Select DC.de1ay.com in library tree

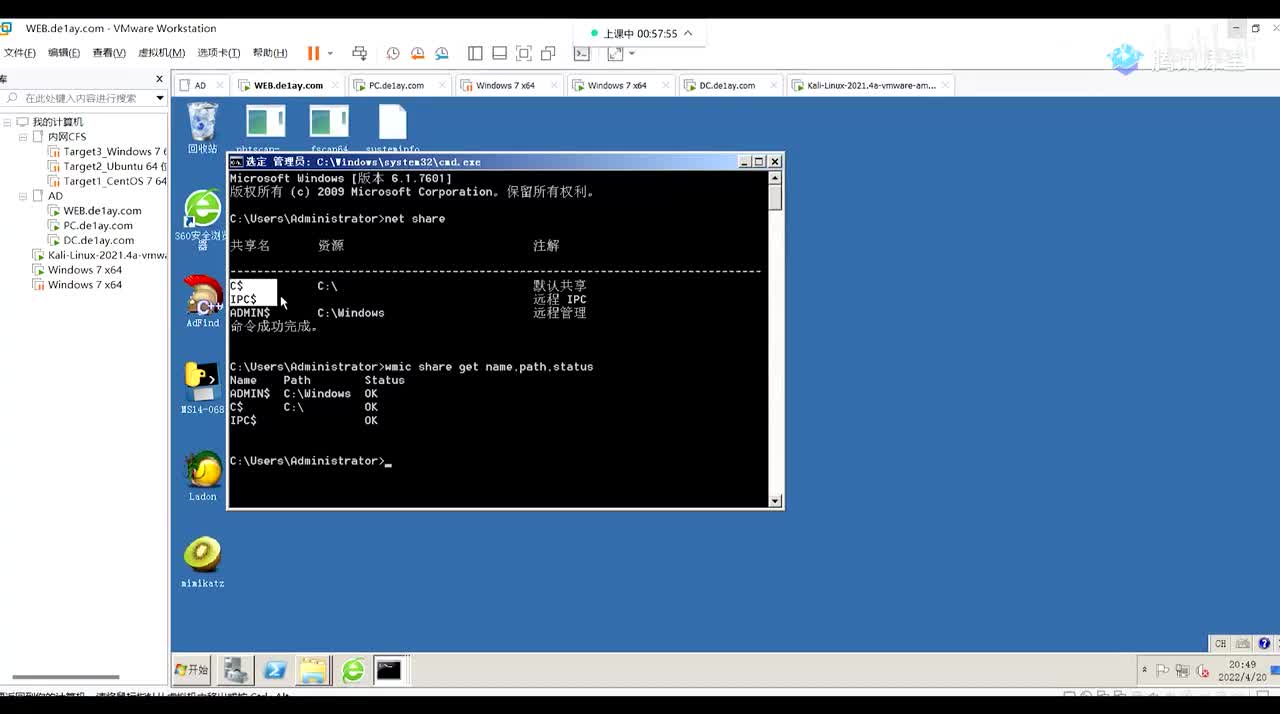point(90,241)
